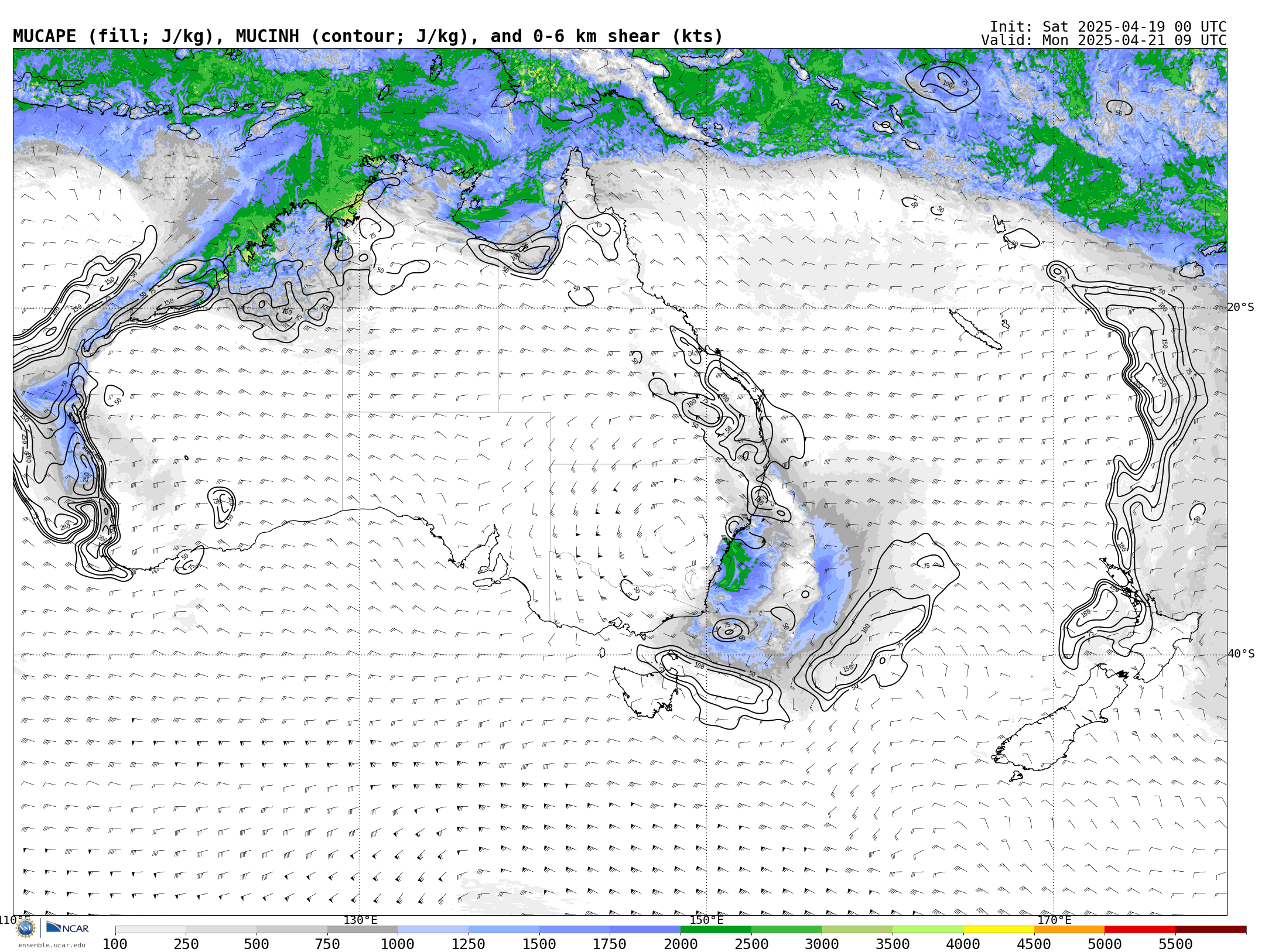Click the 170°E longitude label

pos(1054,920)
